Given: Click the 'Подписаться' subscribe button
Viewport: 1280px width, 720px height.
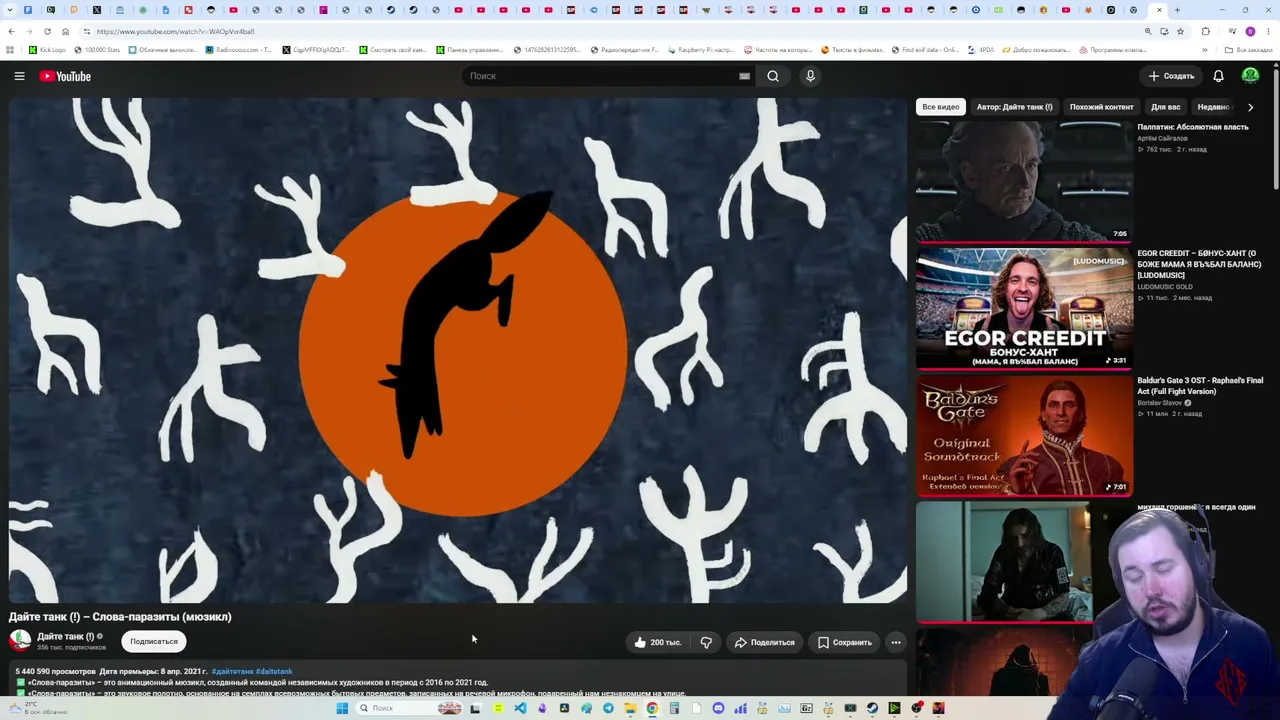Looking at the screenshot, I should click(x=154, y=642).
